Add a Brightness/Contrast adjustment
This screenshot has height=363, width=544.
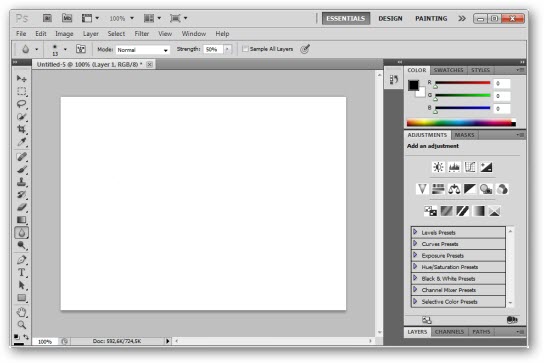point(438,167)
